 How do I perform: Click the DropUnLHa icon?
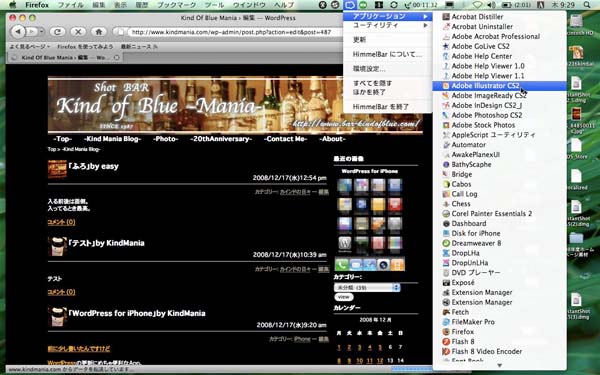pyautogui.click(x=446, y=263)
